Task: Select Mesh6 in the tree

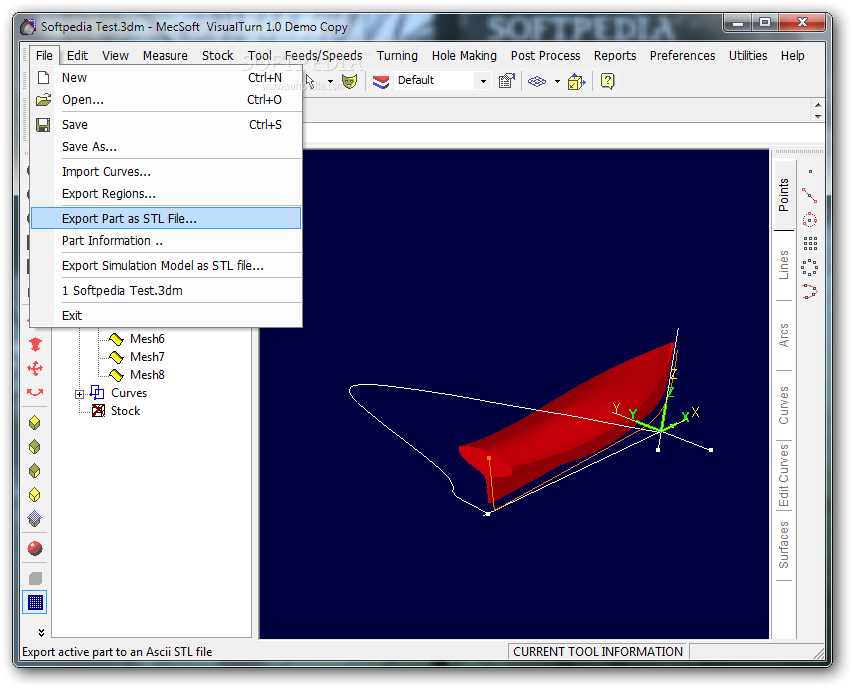Action: click(x=147, y=339)
